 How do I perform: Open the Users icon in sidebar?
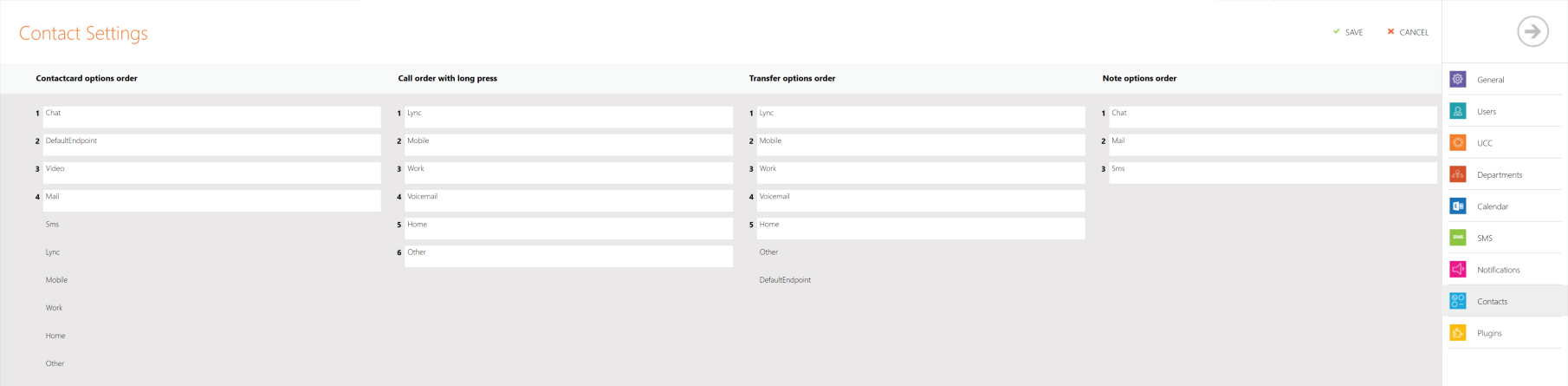pyautogui.click(x=1458, y=111)
